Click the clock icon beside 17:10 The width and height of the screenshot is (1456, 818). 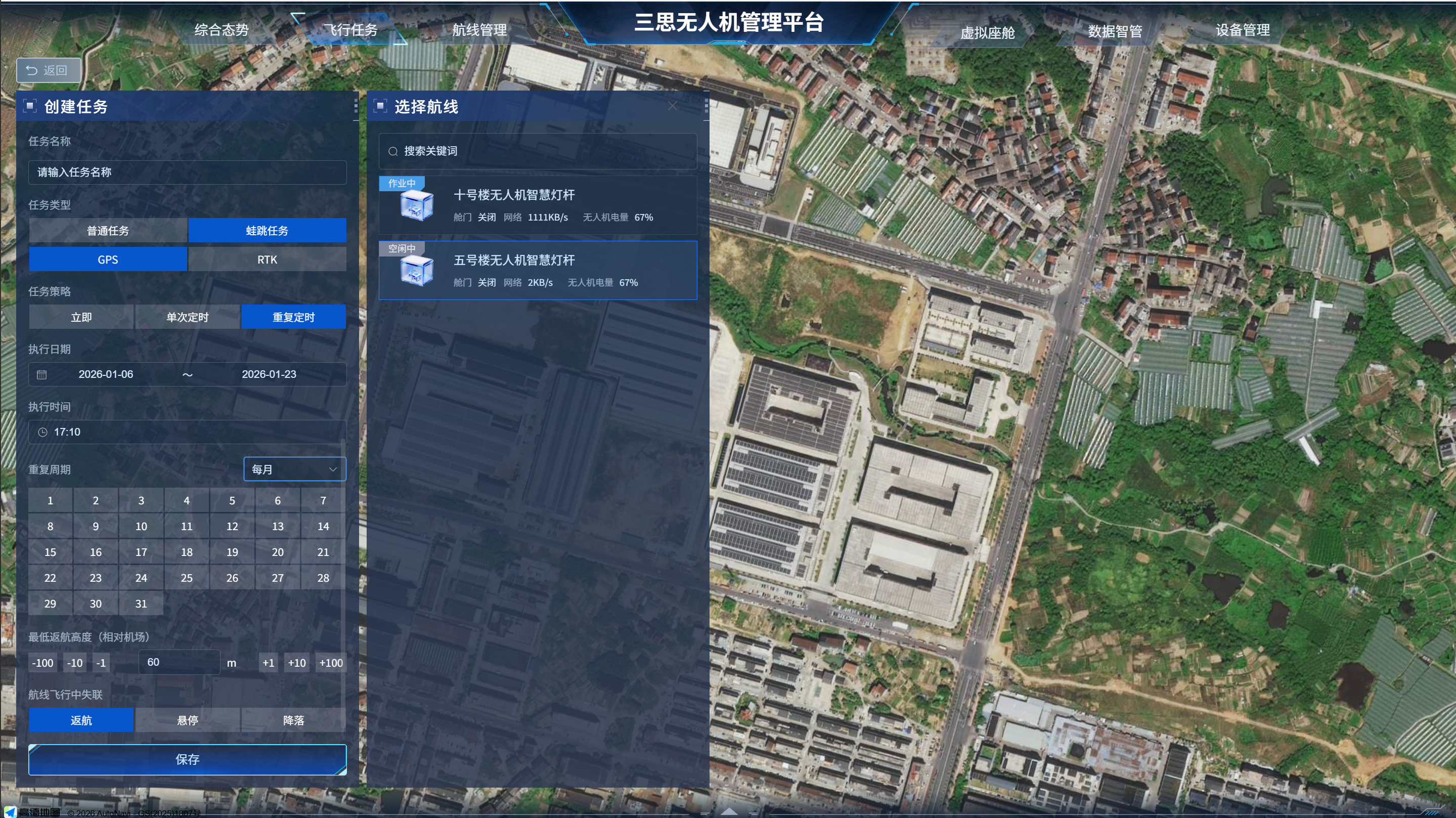point(42,432)
